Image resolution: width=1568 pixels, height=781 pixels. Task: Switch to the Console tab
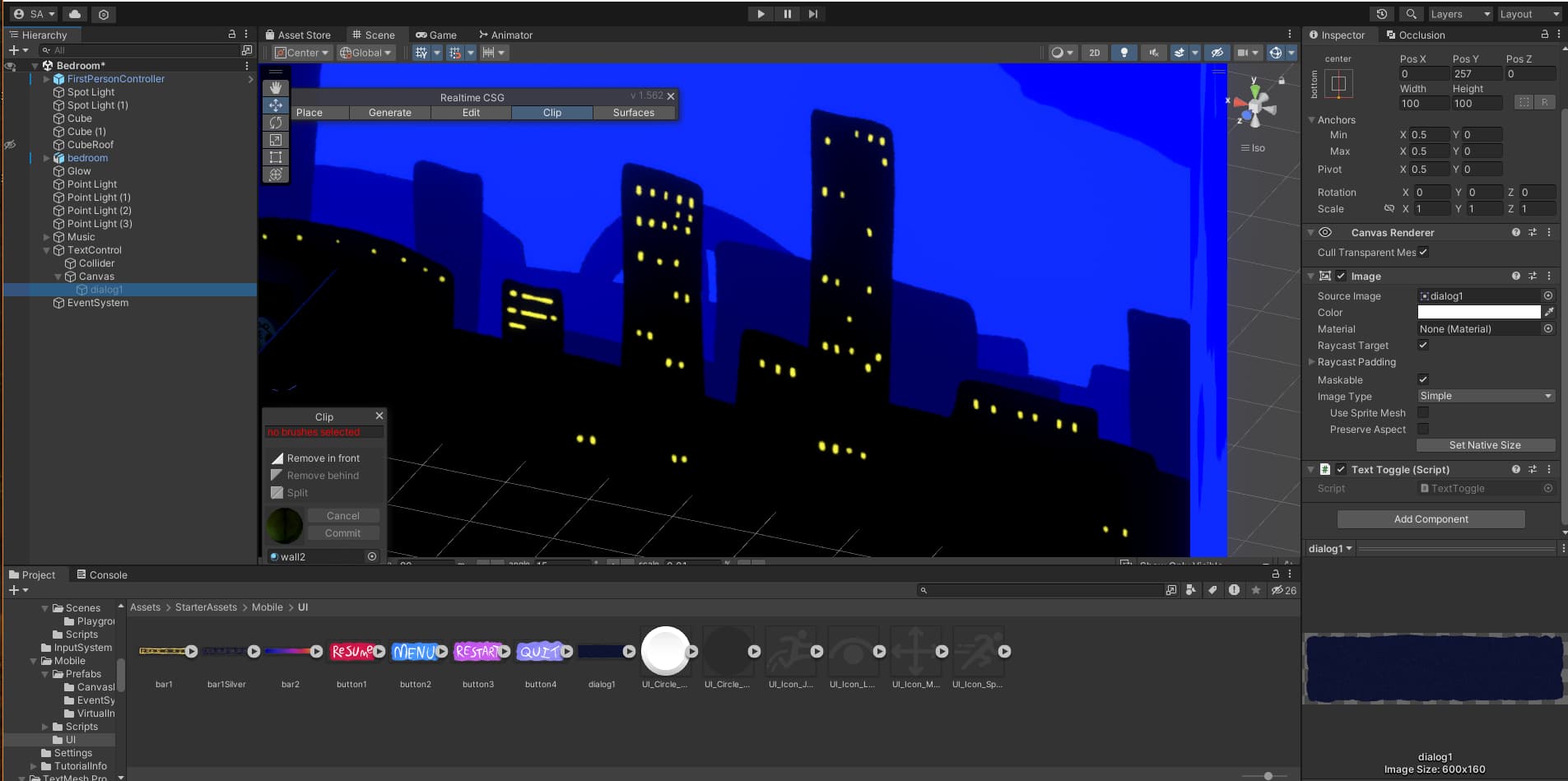pyautogui.click(x=102, y=575)
